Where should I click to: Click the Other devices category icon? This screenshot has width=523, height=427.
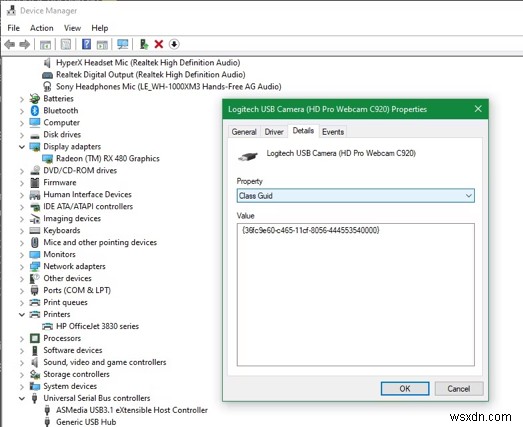point(35,278)
